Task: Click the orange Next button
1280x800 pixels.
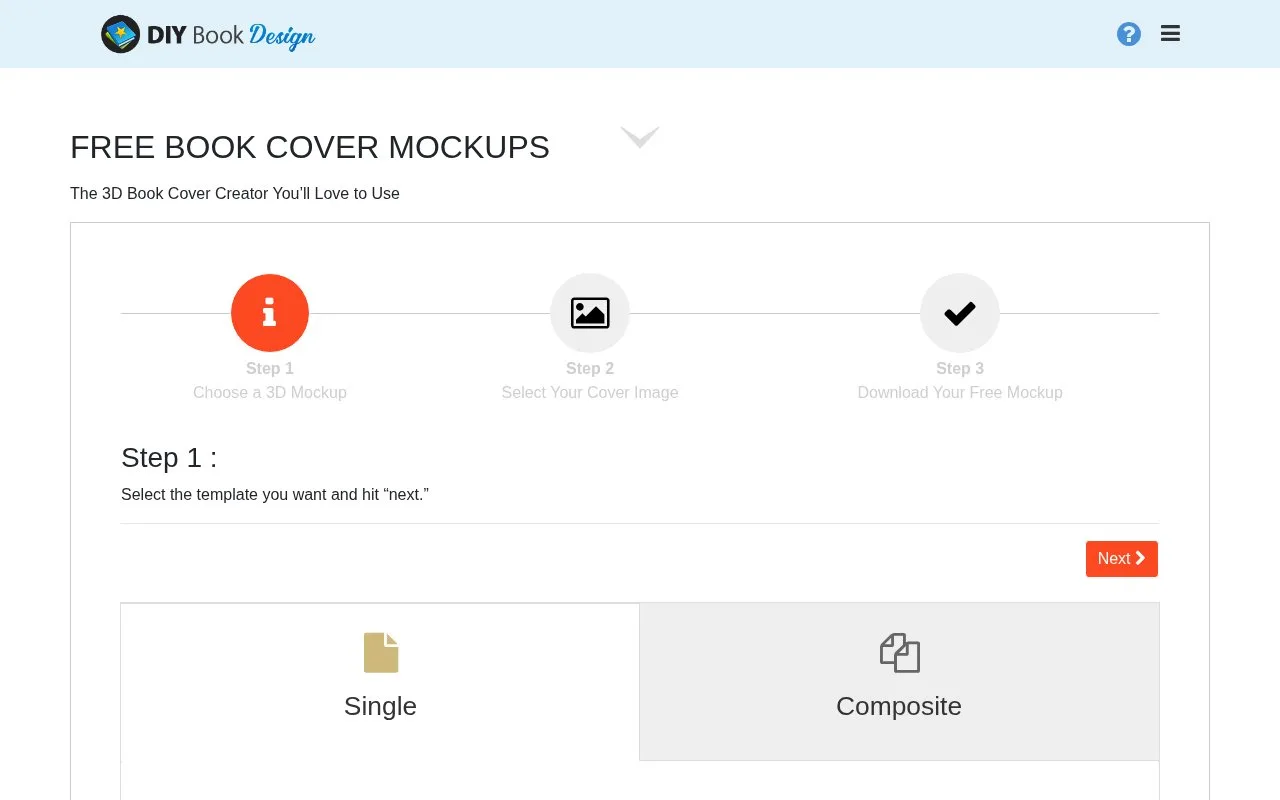Action: tap(1122, 559)
